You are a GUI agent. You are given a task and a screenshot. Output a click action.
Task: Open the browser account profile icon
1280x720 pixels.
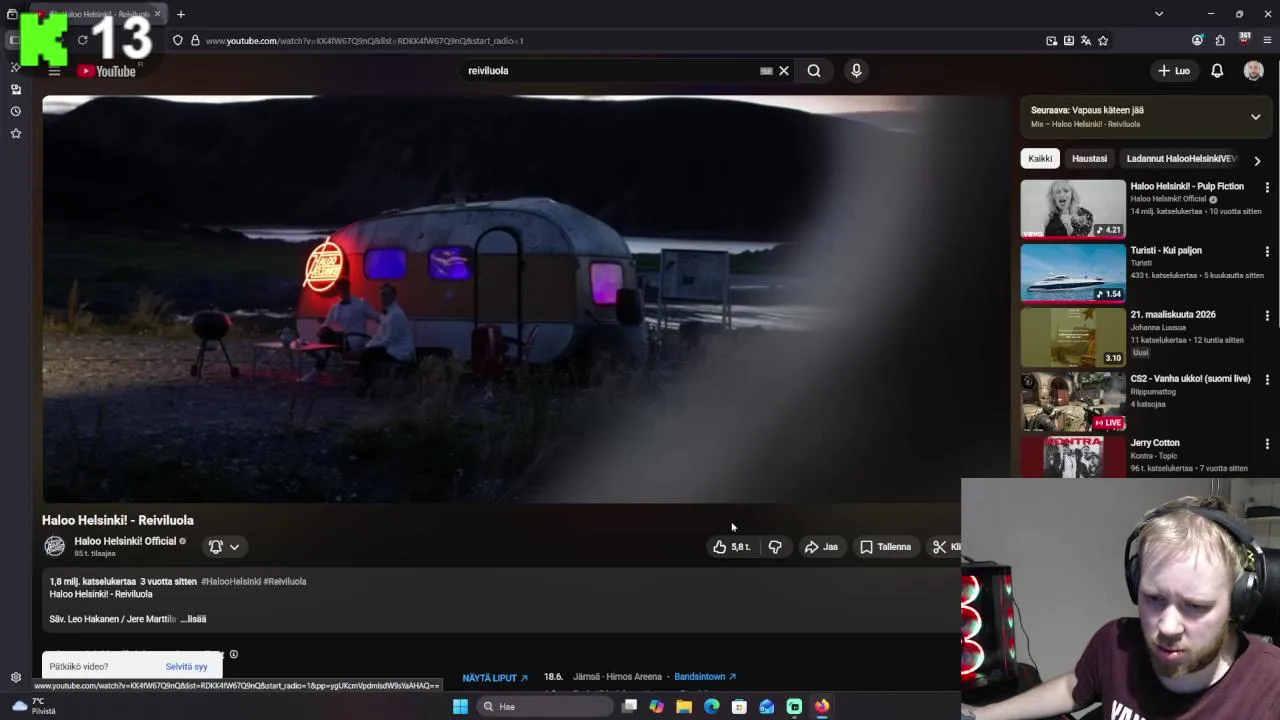[x=1197, y=41]
